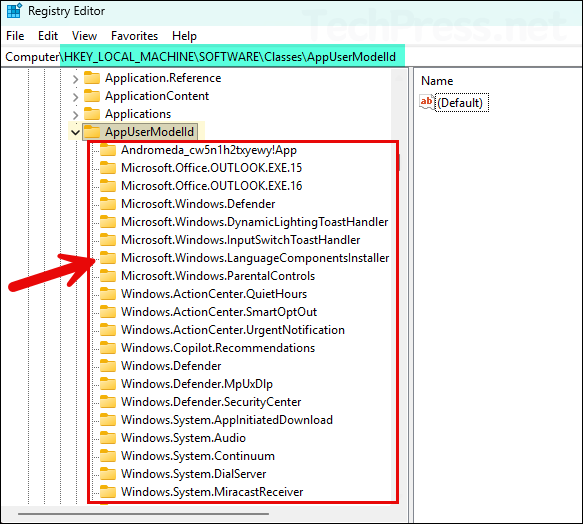Select the (Default) value entry

[461, 102]
